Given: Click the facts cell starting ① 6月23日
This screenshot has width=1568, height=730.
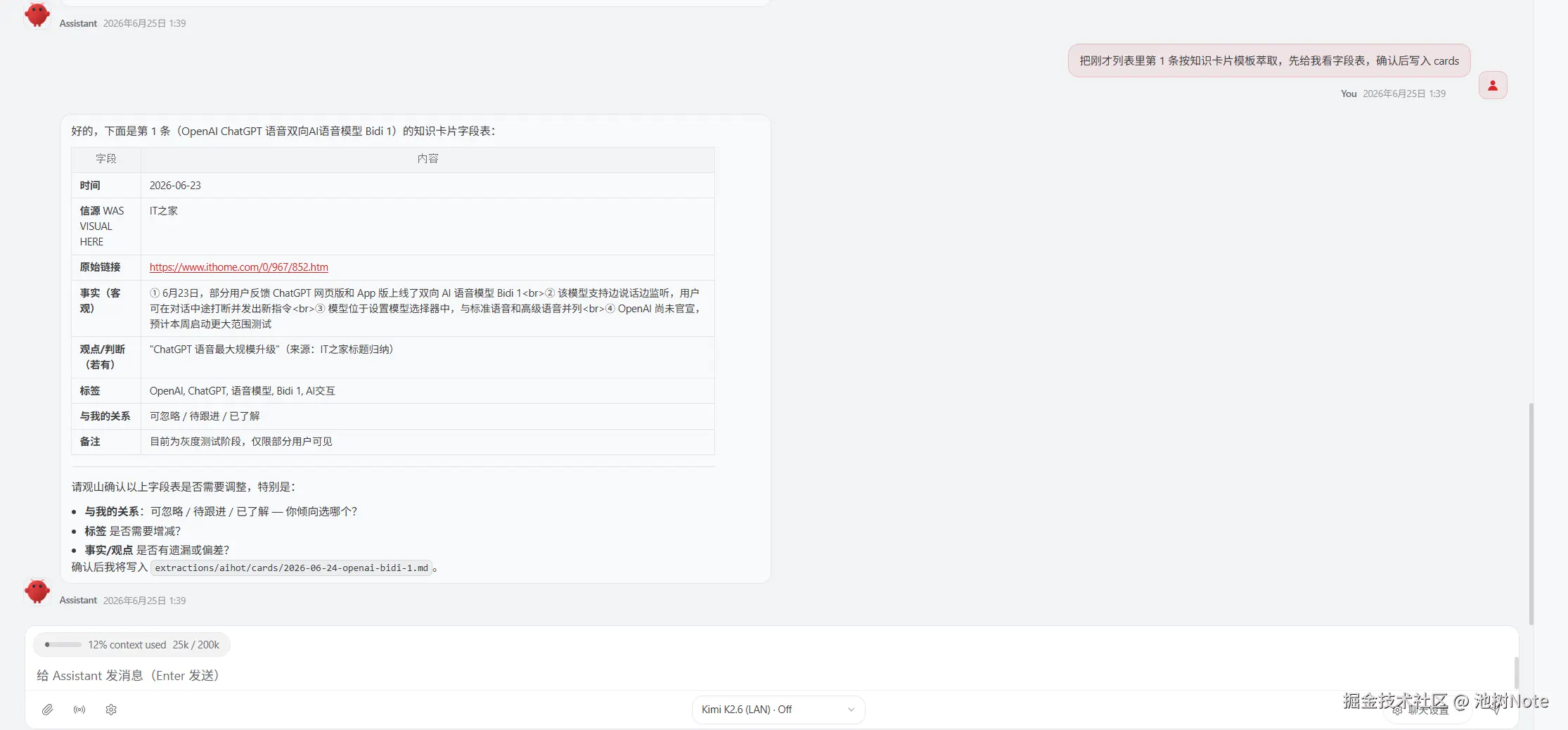Looking at the screenshot, I should click(428, 308).
